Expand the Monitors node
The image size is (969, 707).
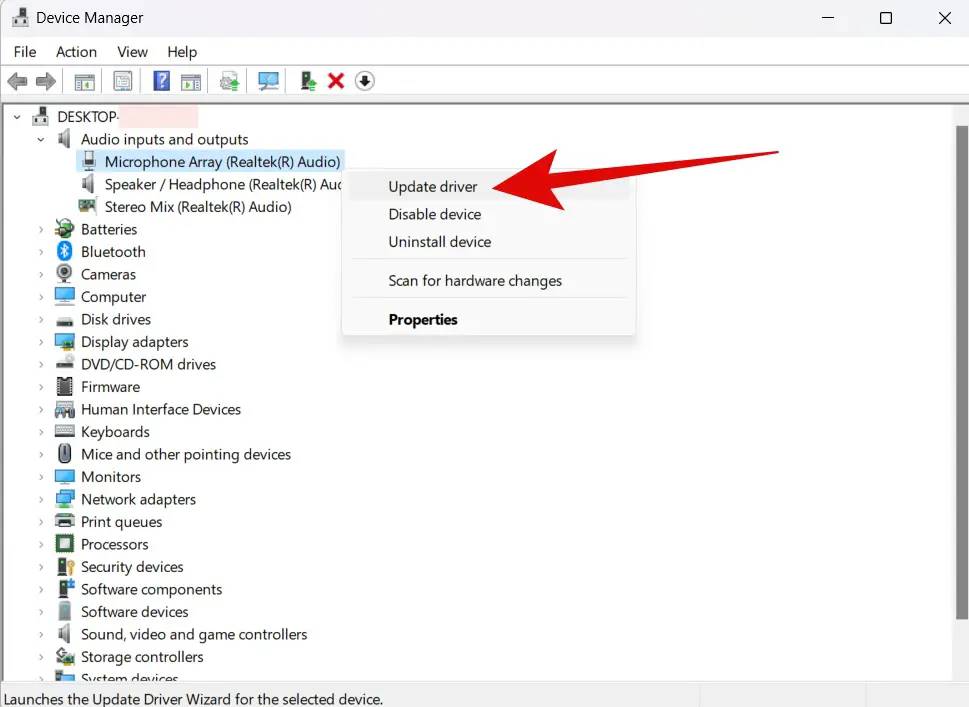(x=41, y=477)
